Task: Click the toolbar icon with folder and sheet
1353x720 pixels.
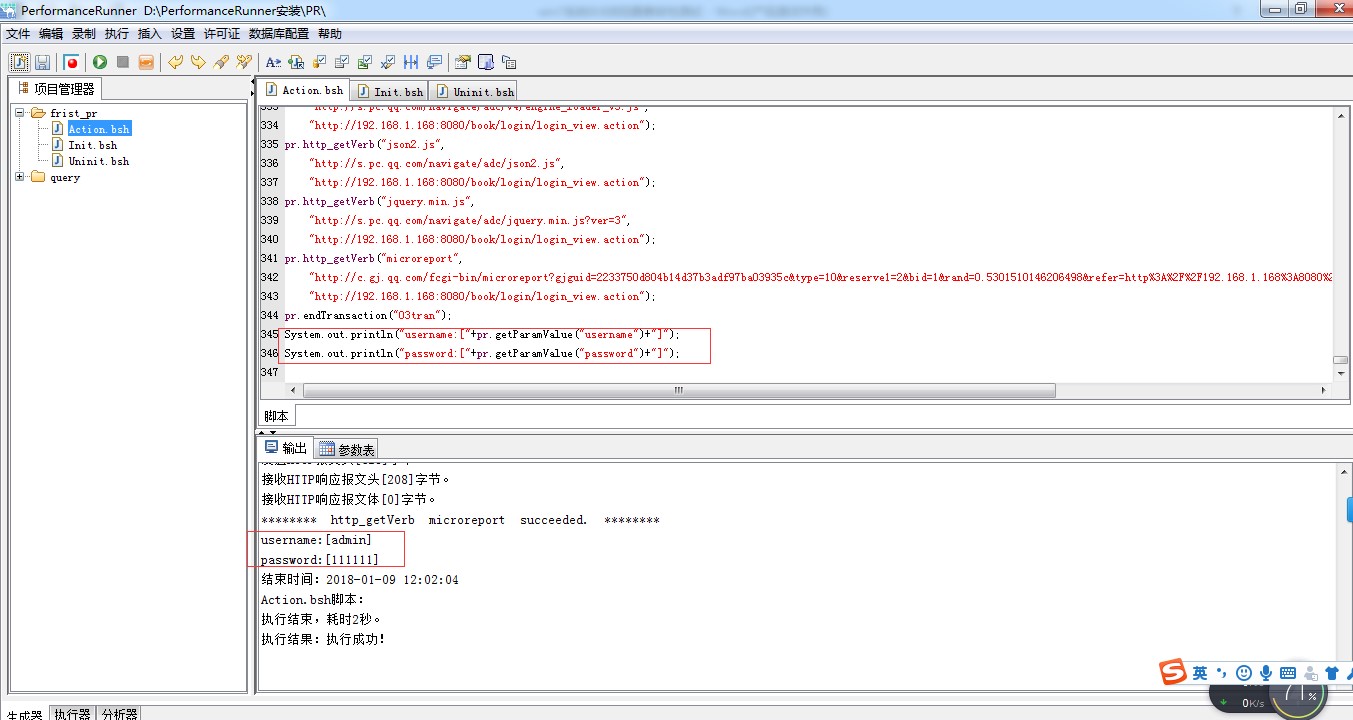Action: [463, 62]
